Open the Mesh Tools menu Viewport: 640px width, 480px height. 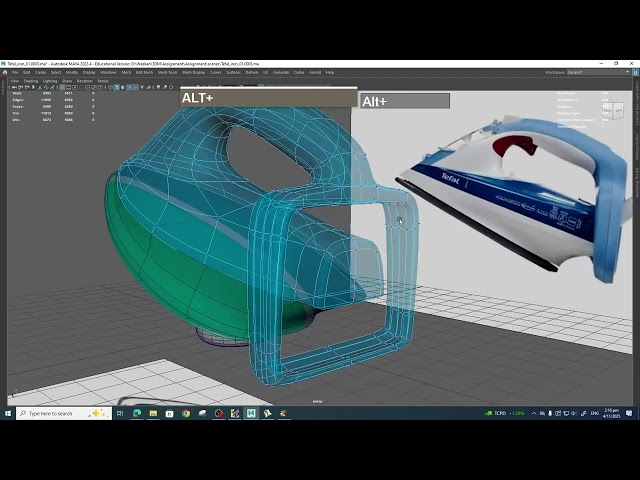[167, 72]
